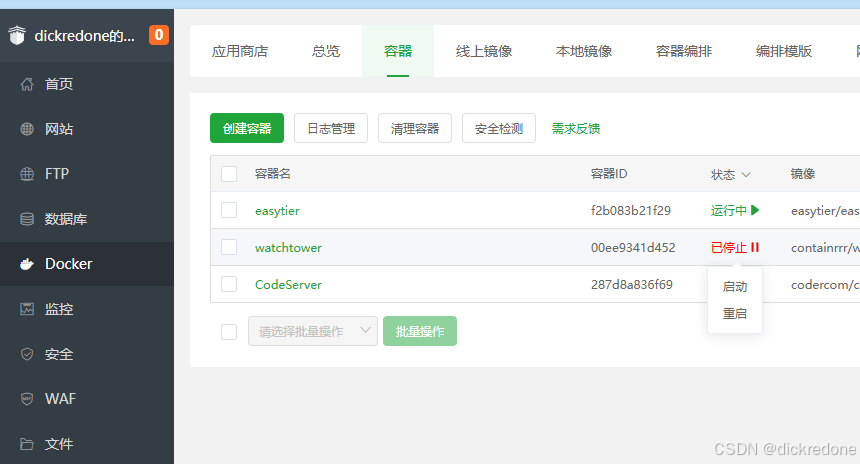Click the 清理容器 button
Screen dimensions: 860x464
(x=415, y=128)
